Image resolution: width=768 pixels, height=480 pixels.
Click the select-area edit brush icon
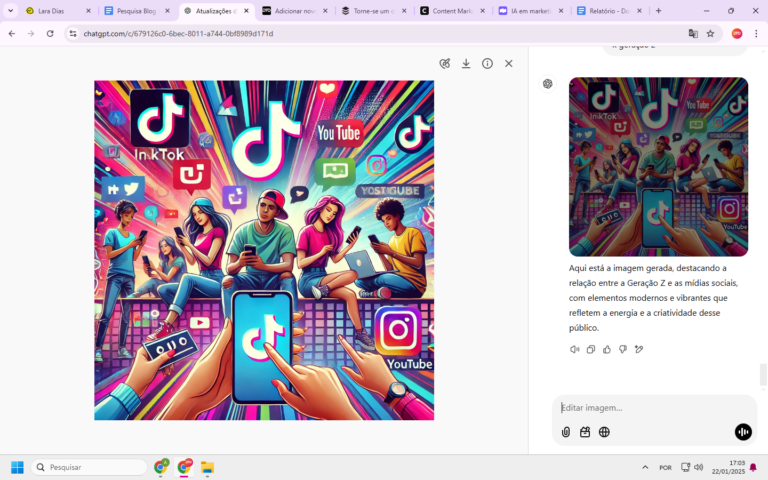445,64
